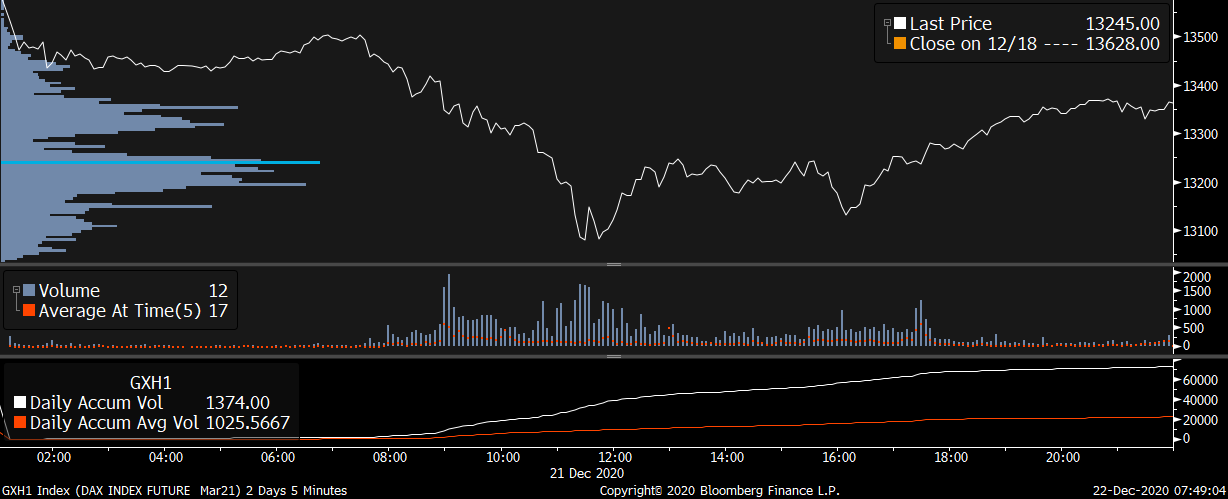
Task: Click the blue Volume series swatch
Action: pyautogui.click(x=29, y=291)
